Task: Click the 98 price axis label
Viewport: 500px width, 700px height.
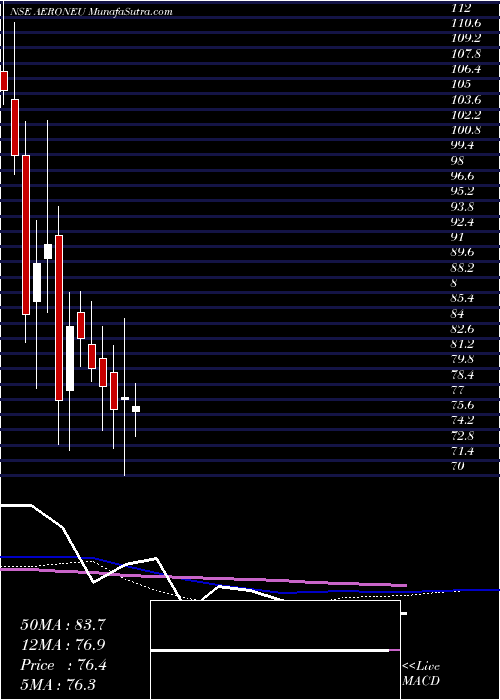Action: 458,160
